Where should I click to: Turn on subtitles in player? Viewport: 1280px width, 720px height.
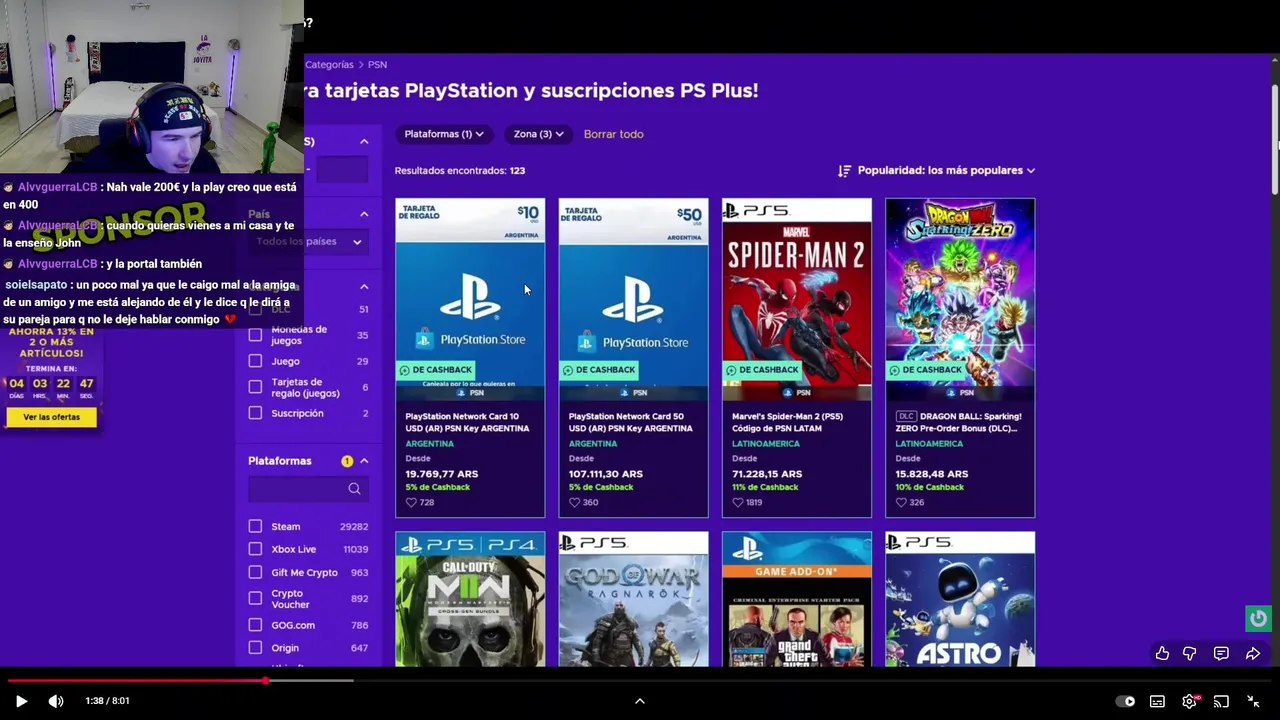click(1157, 701)
